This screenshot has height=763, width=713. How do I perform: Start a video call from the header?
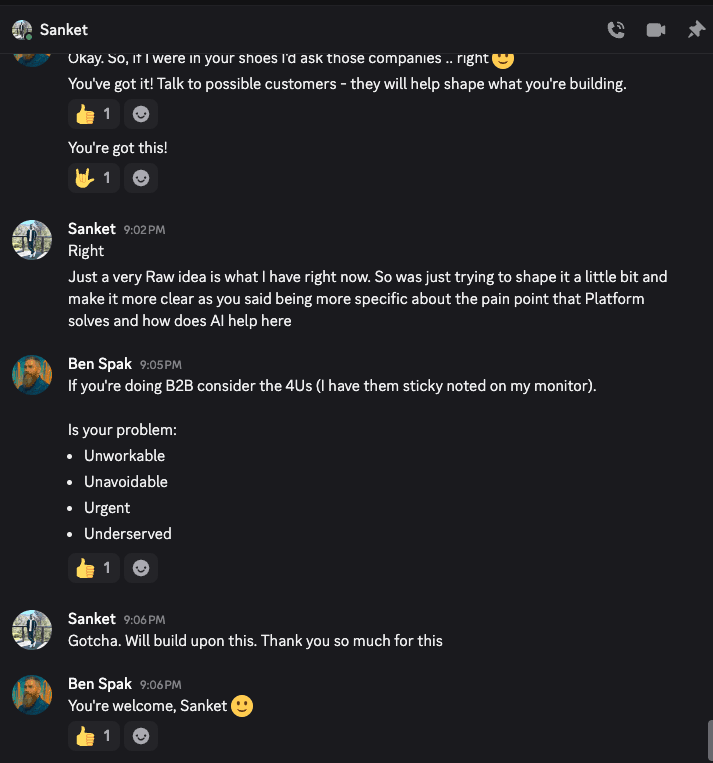tap(656, 30)
